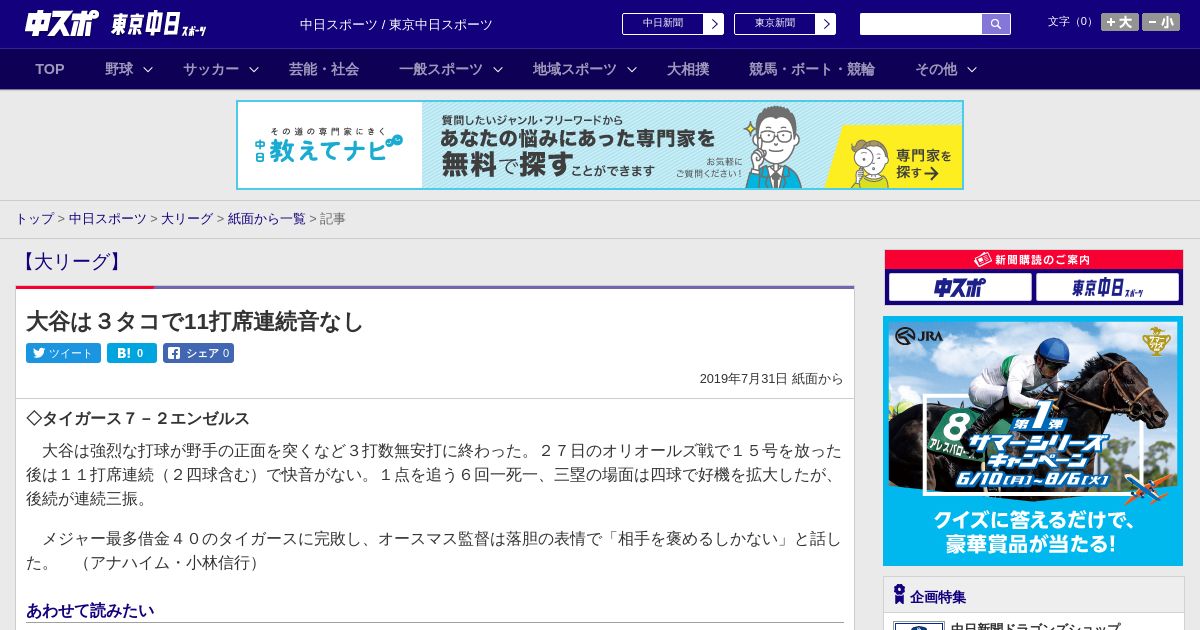This screenshot has height=630, width=1200.
Task: Increase text size with +大 button
Action: [x=1119, y=22]
